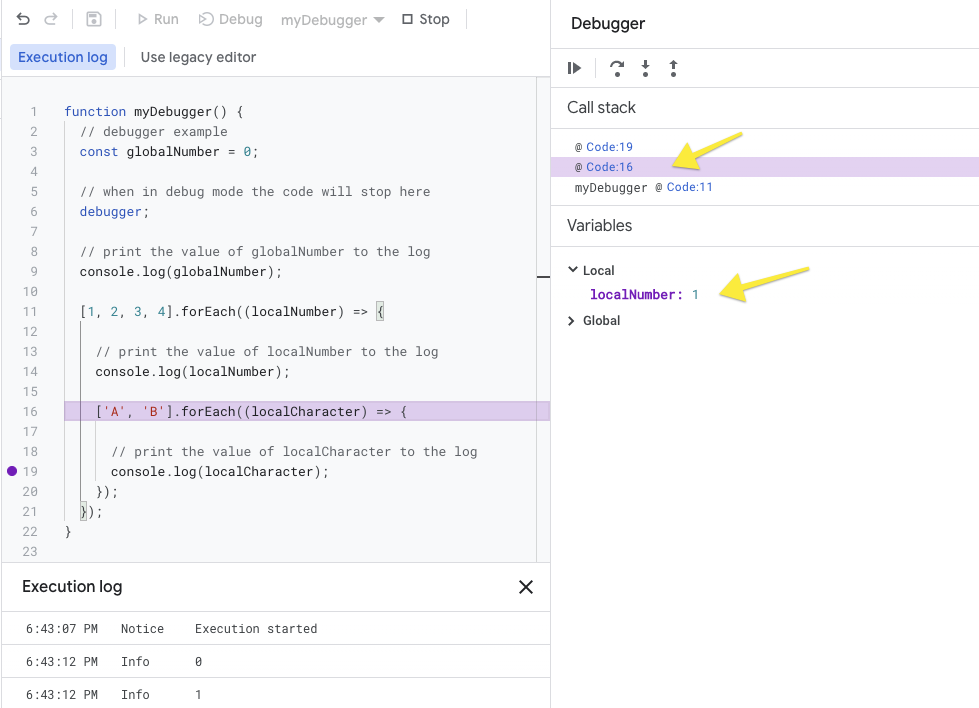This screenshot has height=708, width=979.
Task: Click the Debug button
Action: [230, 19]
